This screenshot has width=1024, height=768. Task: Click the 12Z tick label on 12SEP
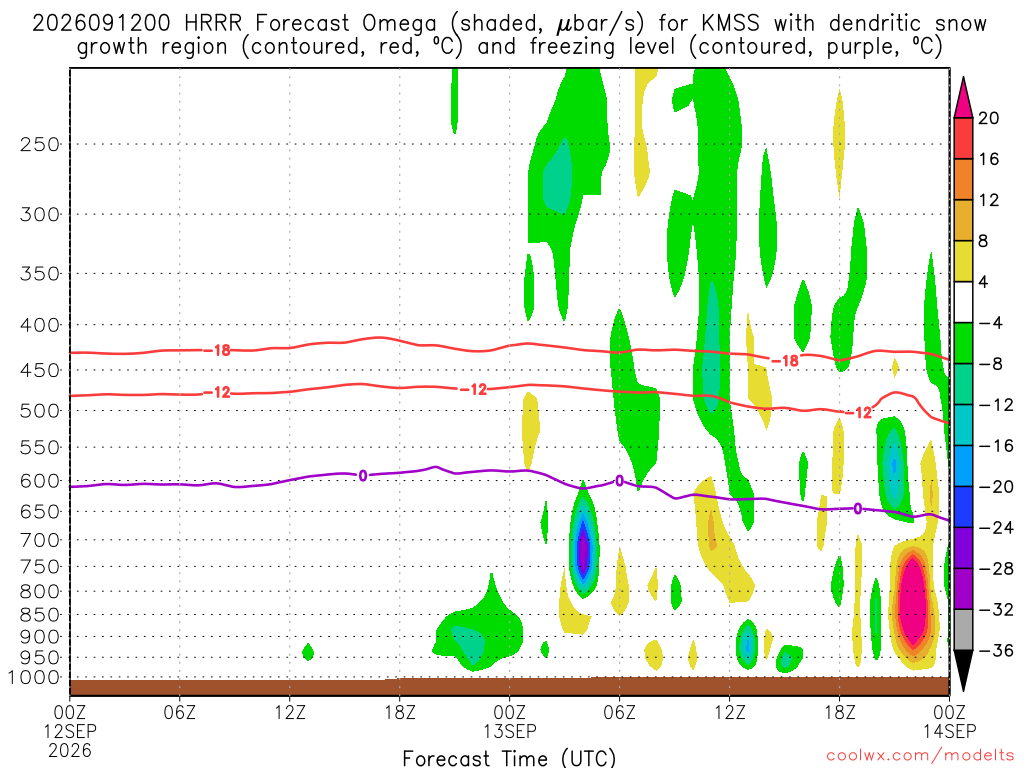(x=289, y=712)
